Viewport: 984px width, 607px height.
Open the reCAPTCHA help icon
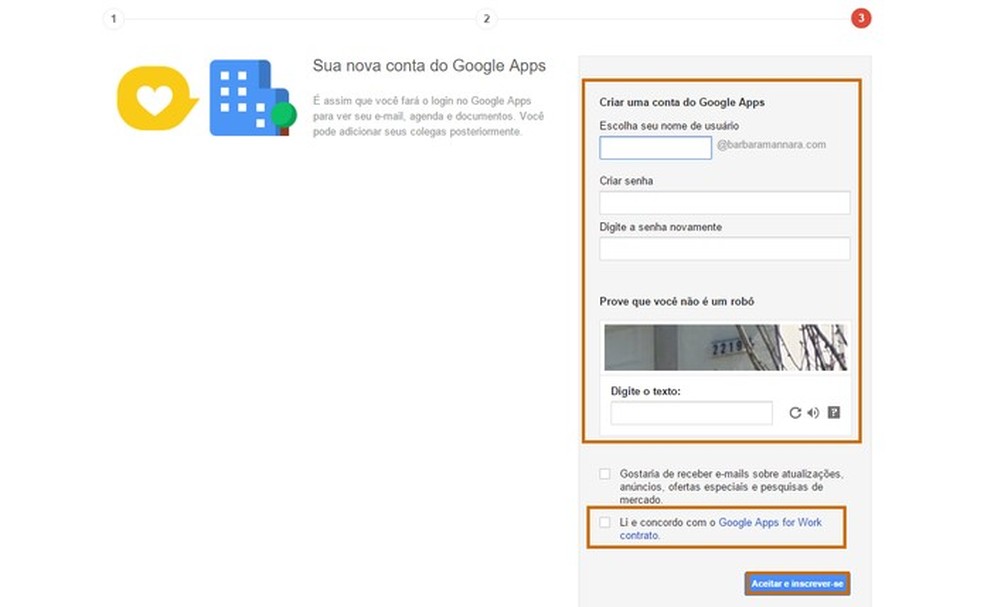[x=832, y=412]
